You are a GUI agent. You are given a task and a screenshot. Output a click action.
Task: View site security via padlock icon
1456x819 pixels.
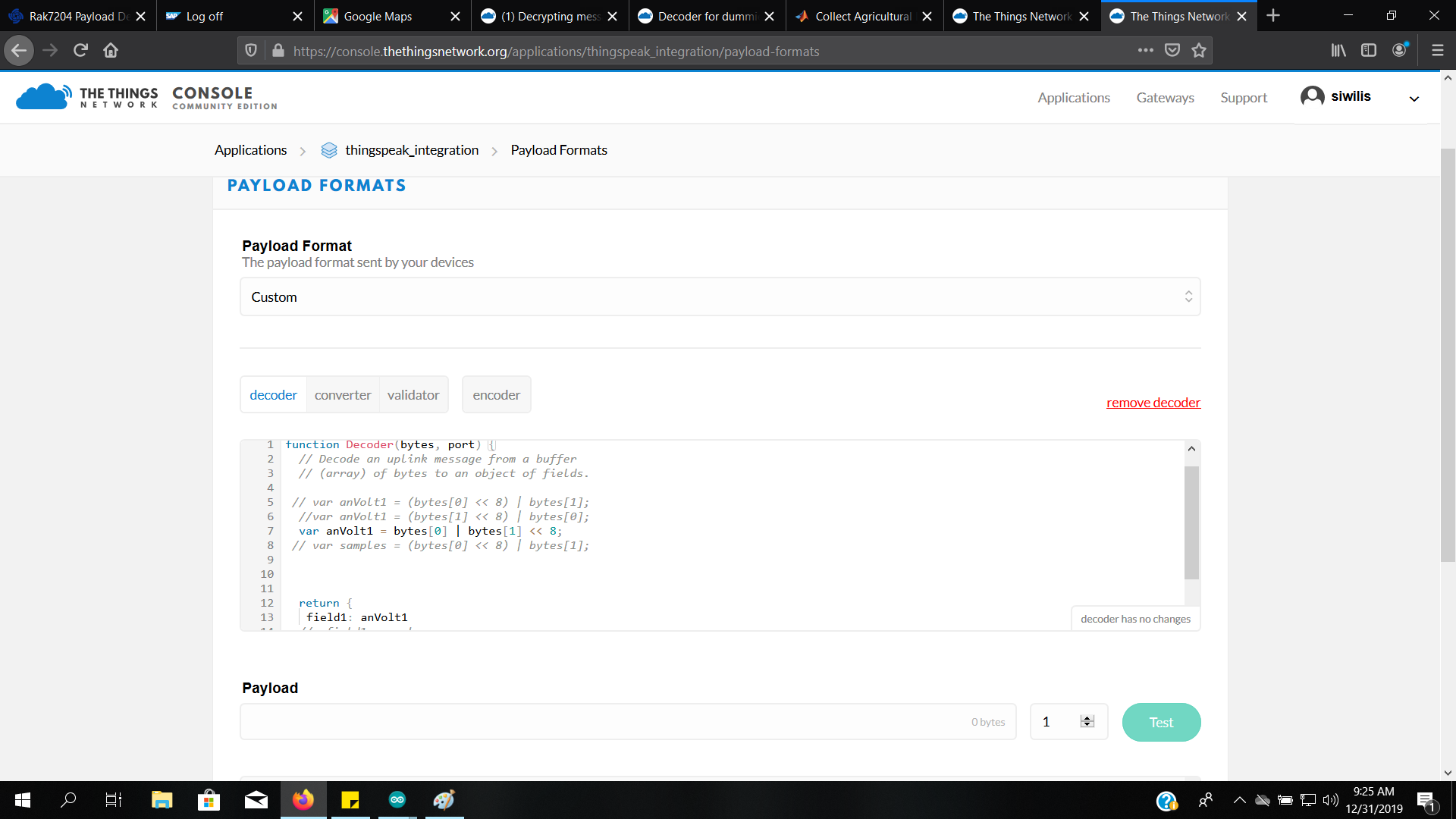(x=278, y=51)
